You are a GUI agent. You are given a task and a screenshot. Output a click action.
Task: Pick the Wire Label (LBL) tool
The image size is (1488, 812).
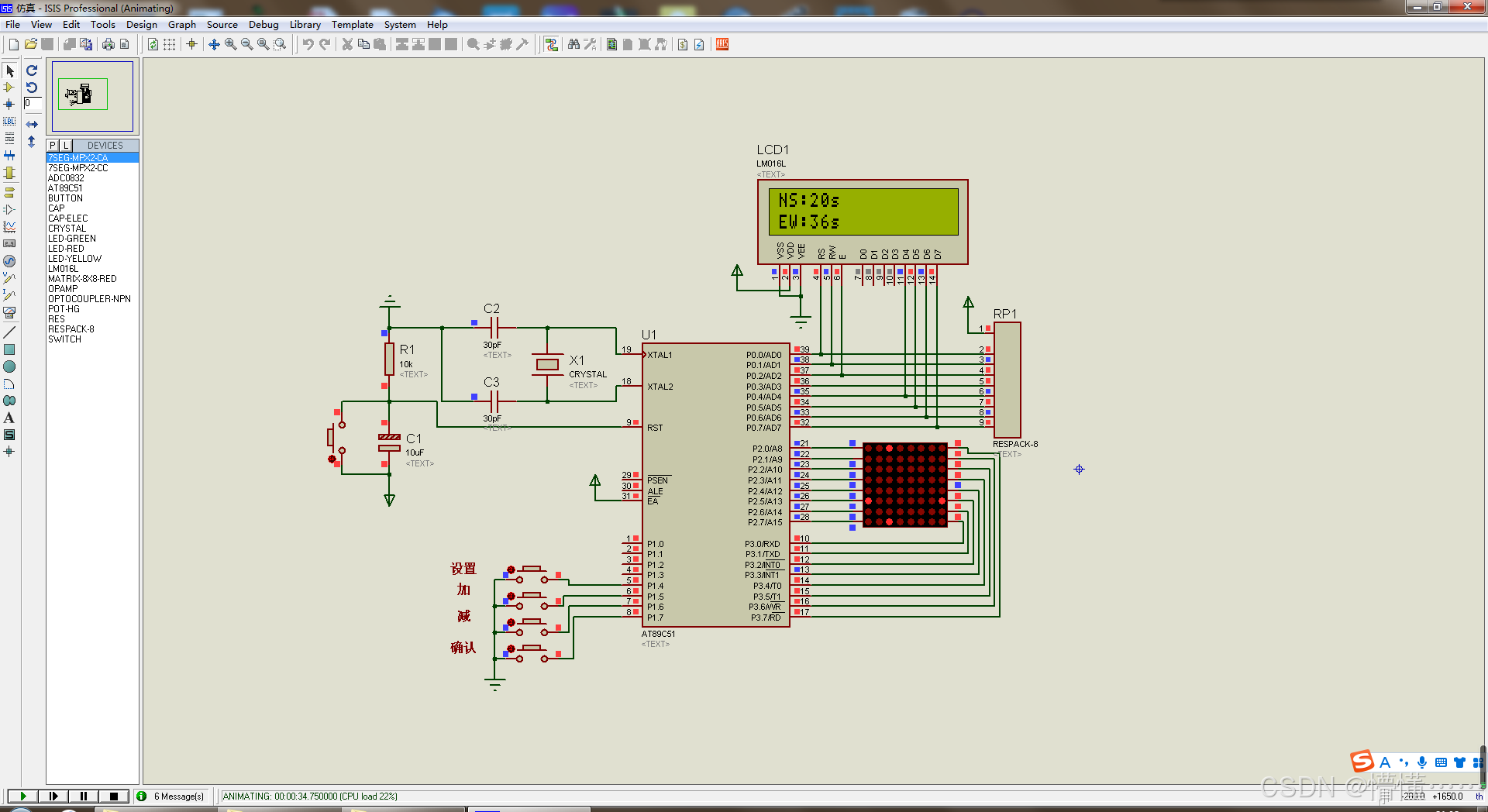[9, 122]
